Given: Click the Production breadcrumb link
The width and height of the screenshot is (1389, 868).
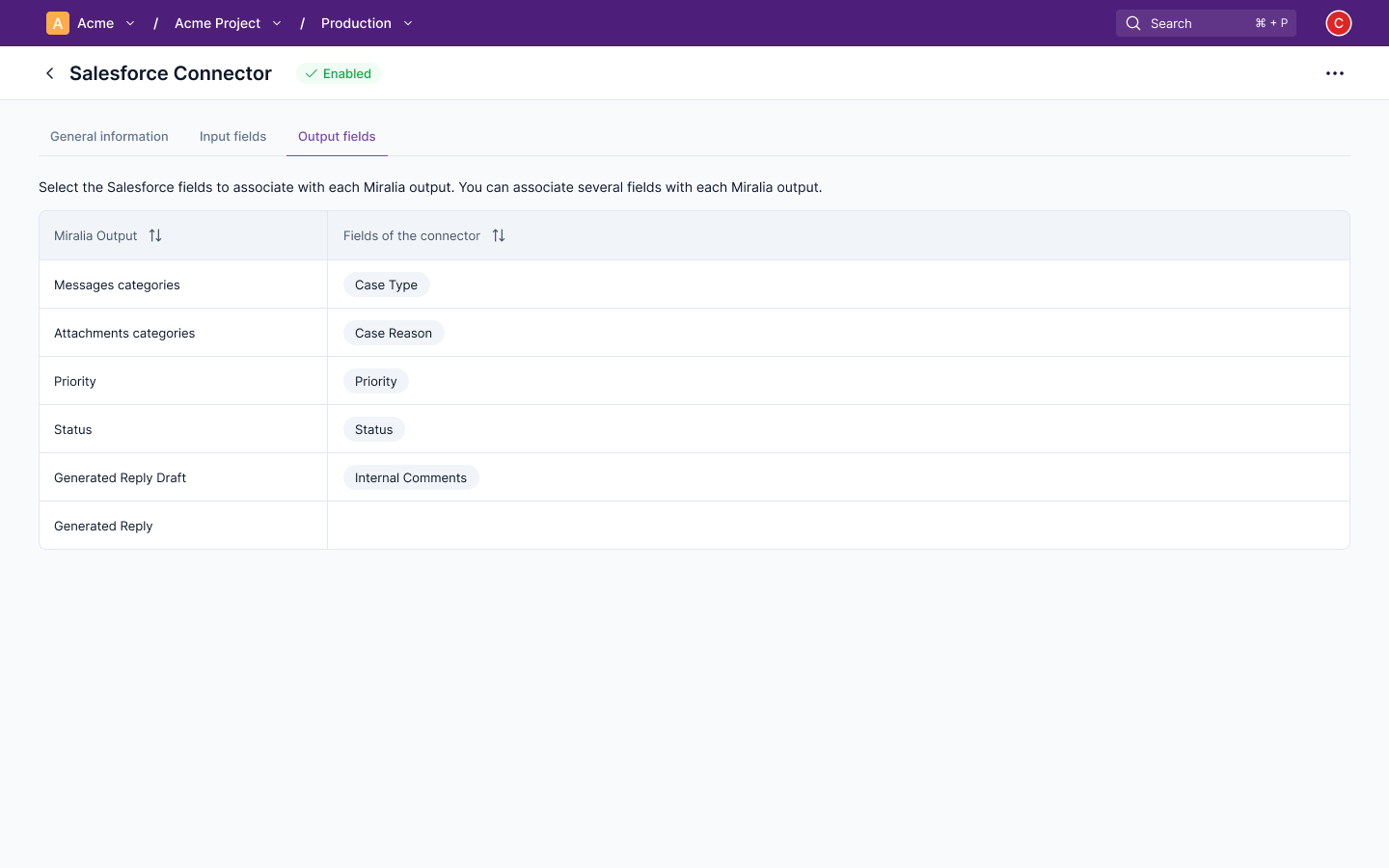Looking at the screenshot, I should tap(356, 23).
